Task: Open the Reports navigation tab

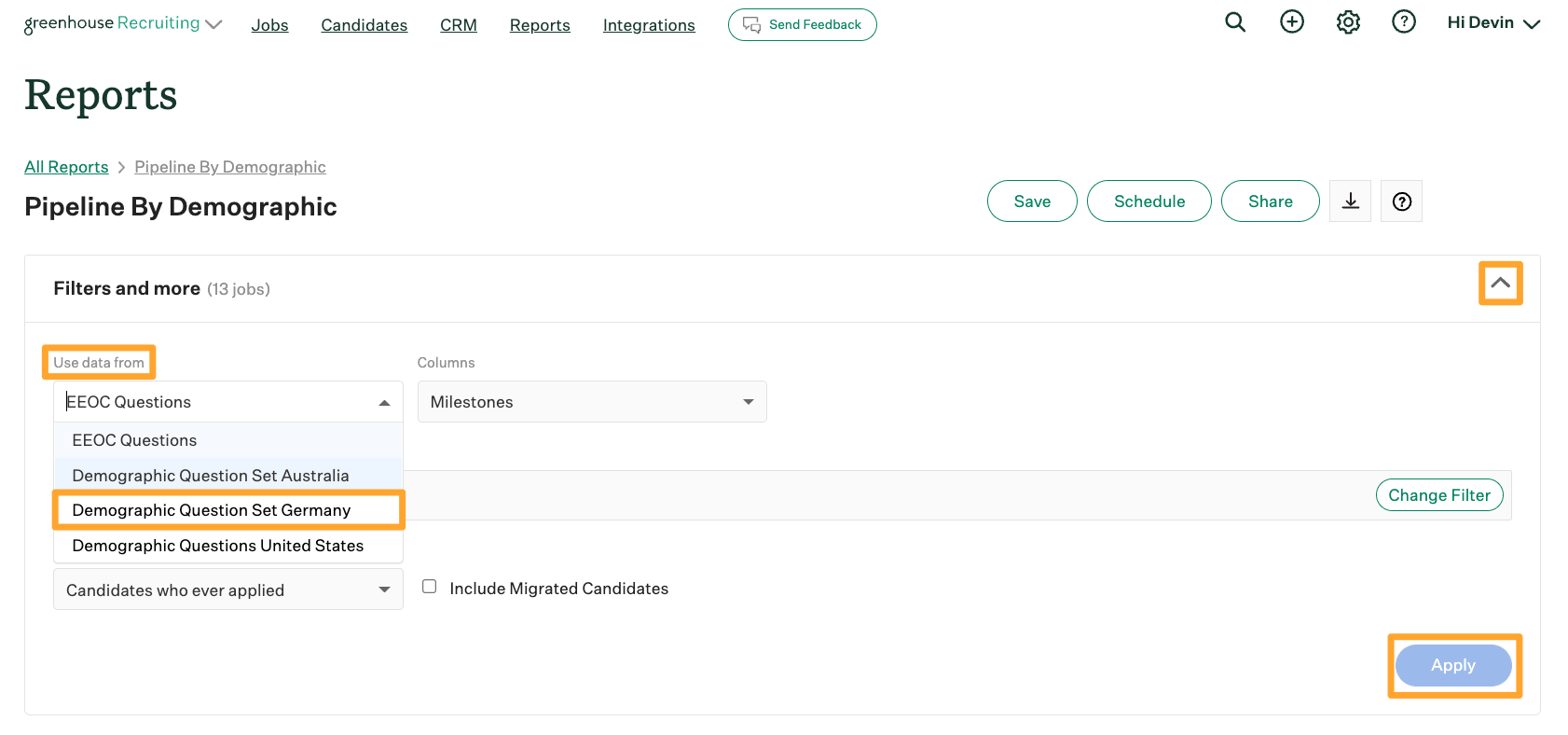Action: coord(540,25)
